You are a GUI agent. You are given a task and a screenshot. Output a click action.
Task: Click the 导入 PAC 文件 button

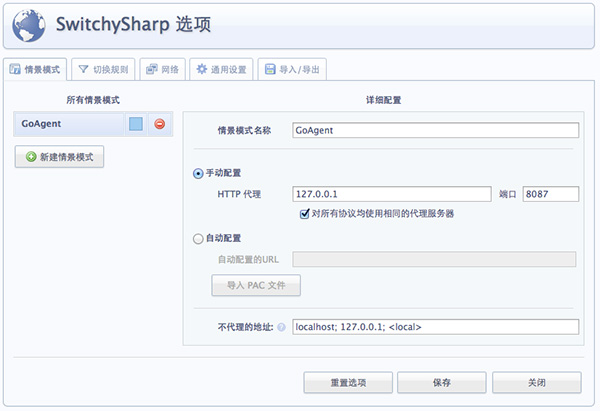pyautogui.click(x=256, y=285)
